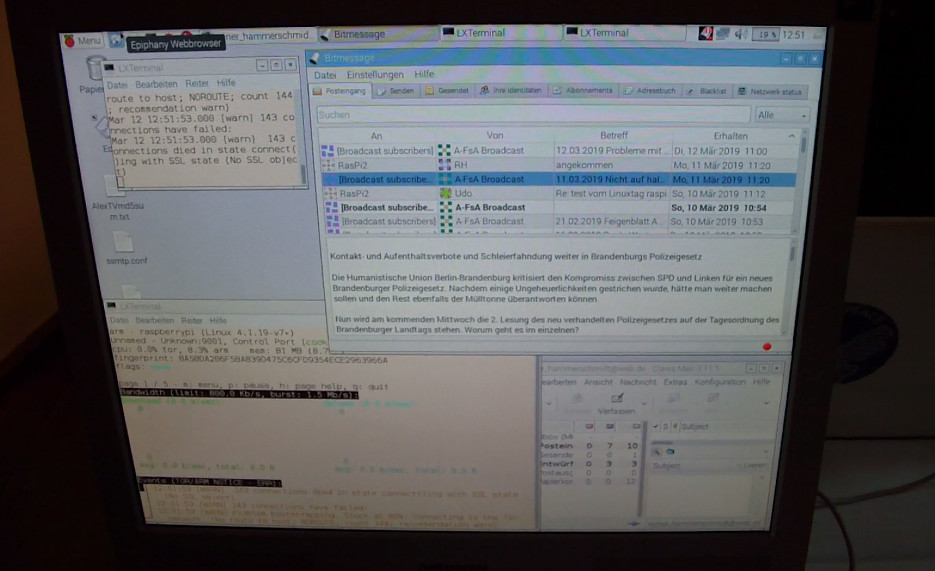Viewport: 935px width, 571px height.
Task: Click the red envelope column icon in Claws Mail
Action: click(x=589, y=426)
